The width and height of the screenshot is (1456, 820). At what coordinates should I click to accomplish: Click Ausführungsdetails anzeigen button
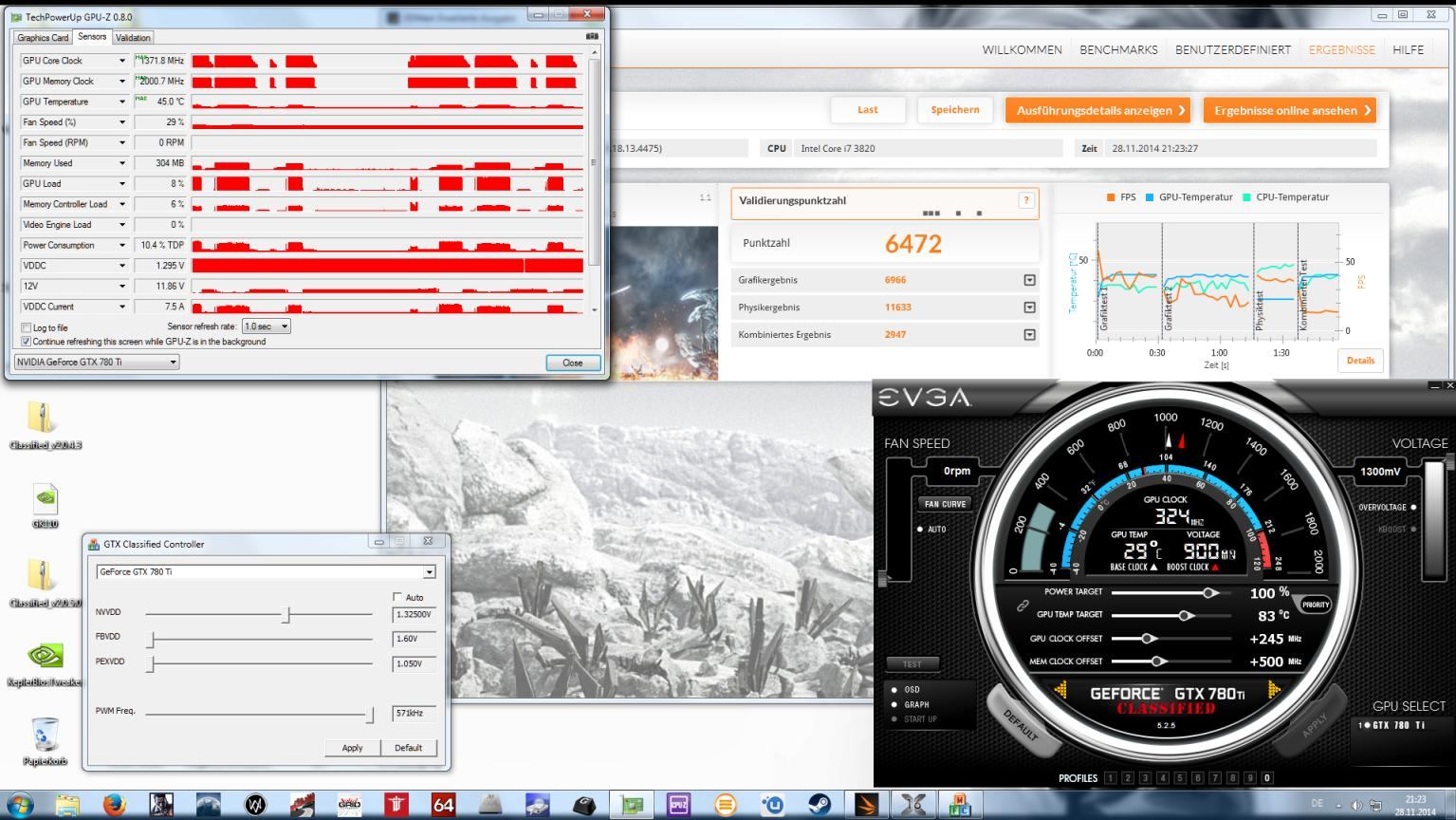(1099, 110)
